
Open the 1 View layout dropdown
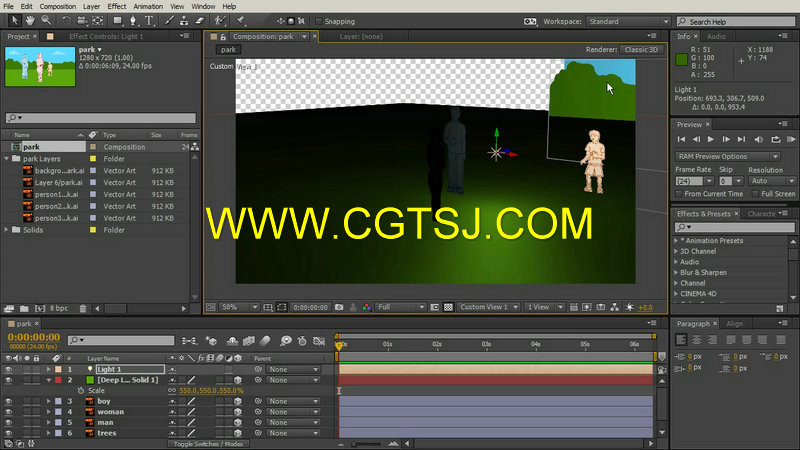click(x=544, y=307)
